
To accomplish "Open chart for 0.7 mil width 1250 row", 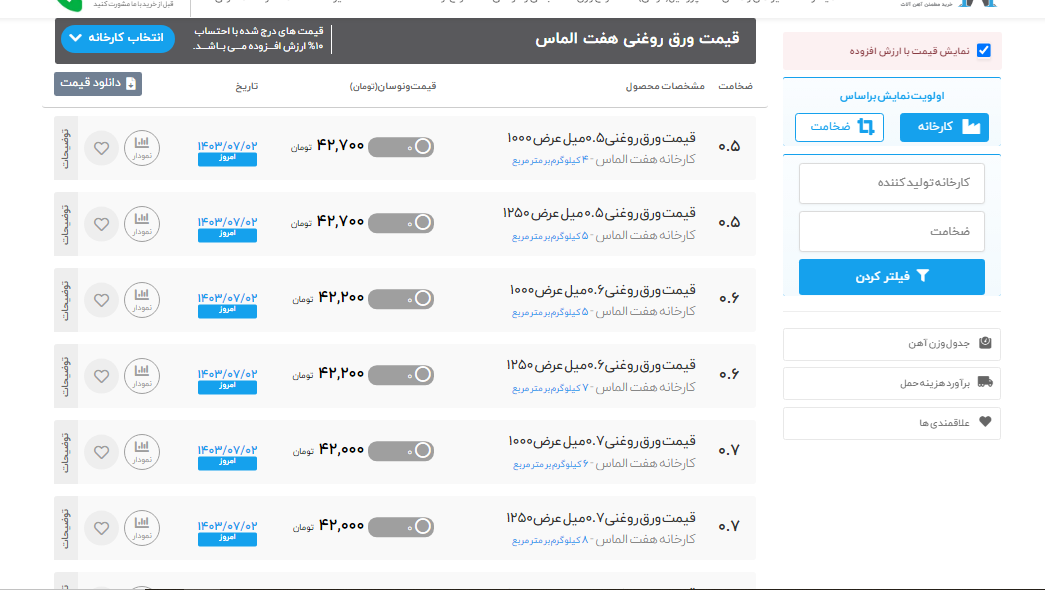I will click(x=141, y=528).
